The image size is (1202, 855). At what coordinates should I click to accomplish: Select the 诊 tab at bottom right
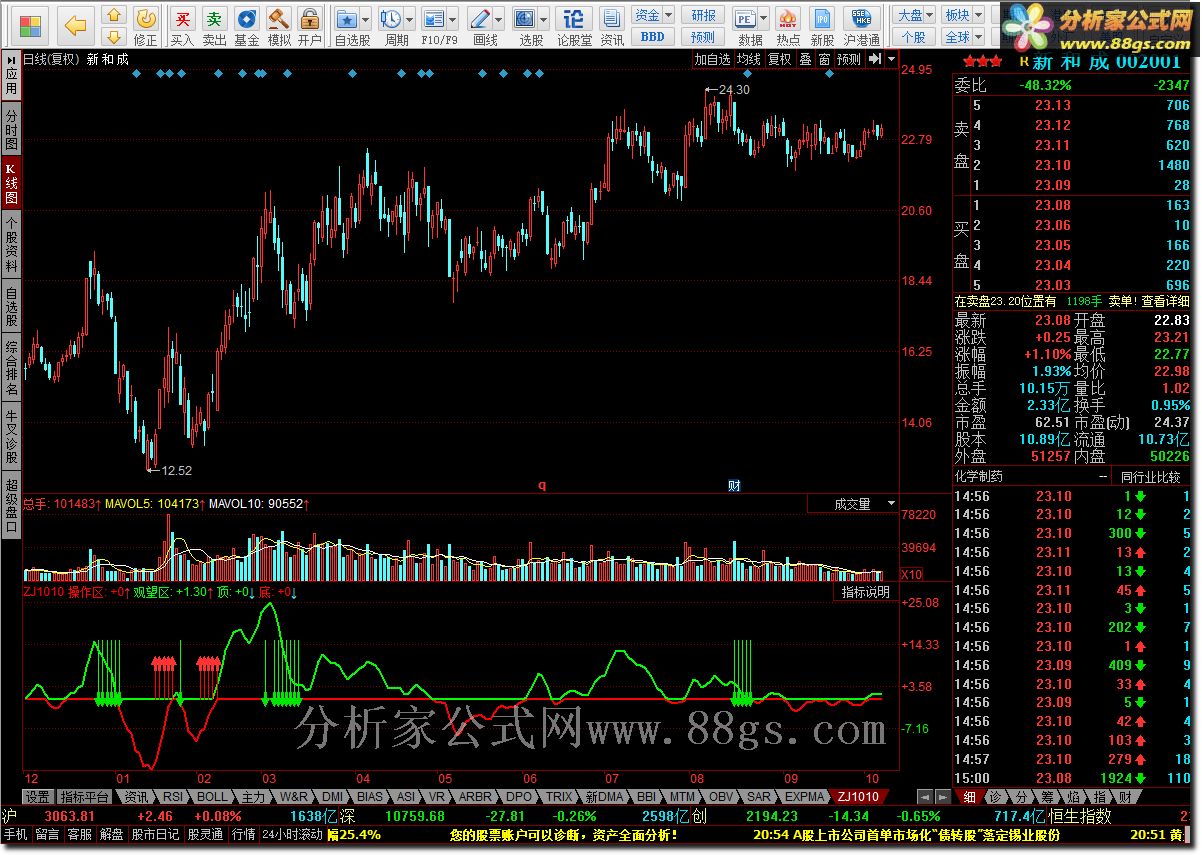tap(995, 797)
